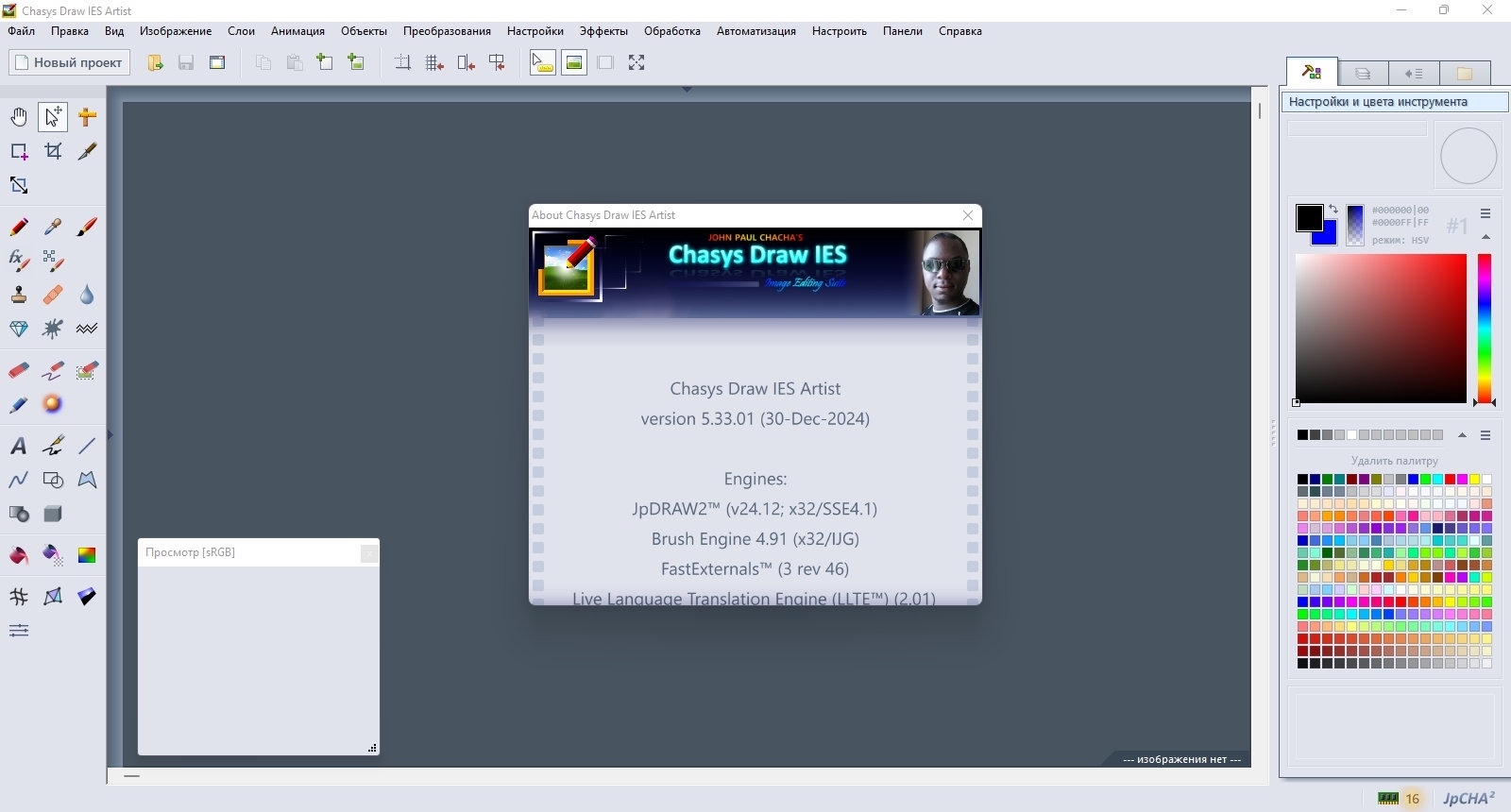The image size is (1511, 812).
Task: Choose the red pencil tool
Action: pos(19,227)
